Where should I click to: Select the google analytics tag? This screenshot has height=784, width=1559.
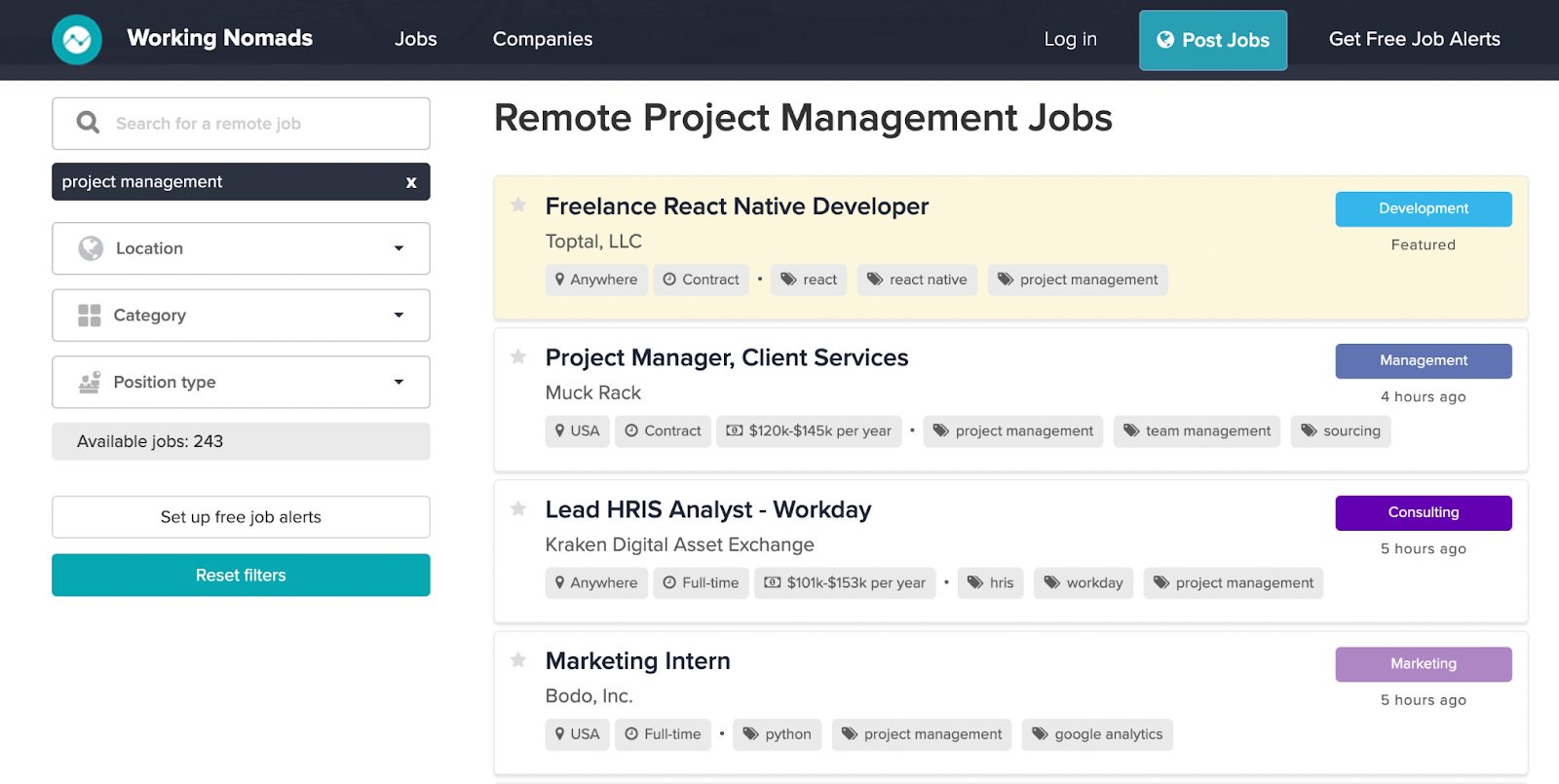click(x=1097, y=734)
